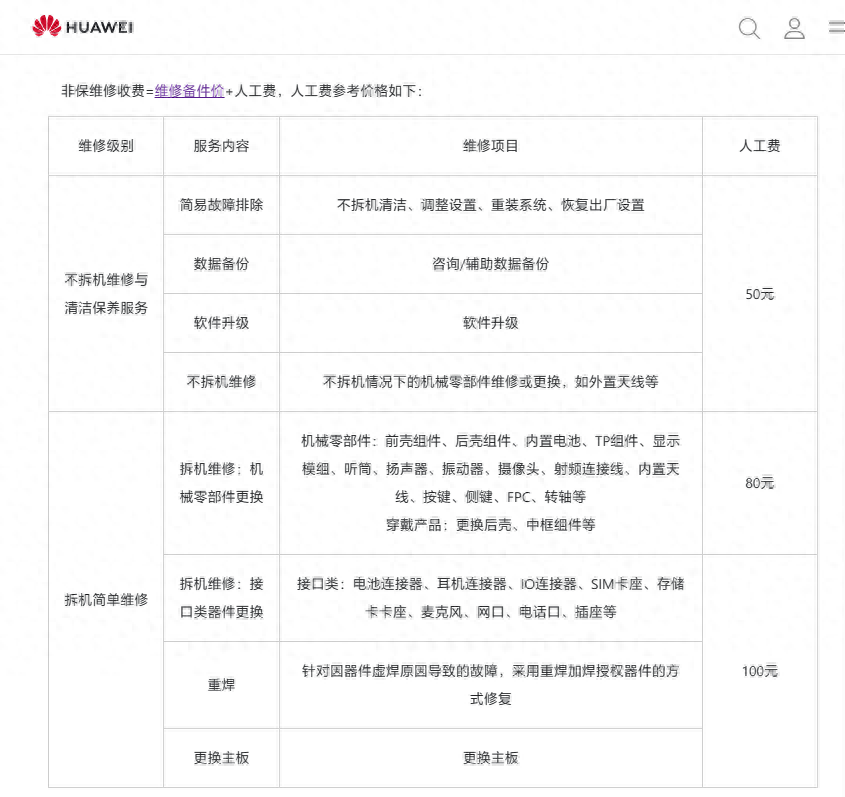Click the 重焊 service row label
The width and height of the screenshot is (845, 797).
[x=220, y=685]
